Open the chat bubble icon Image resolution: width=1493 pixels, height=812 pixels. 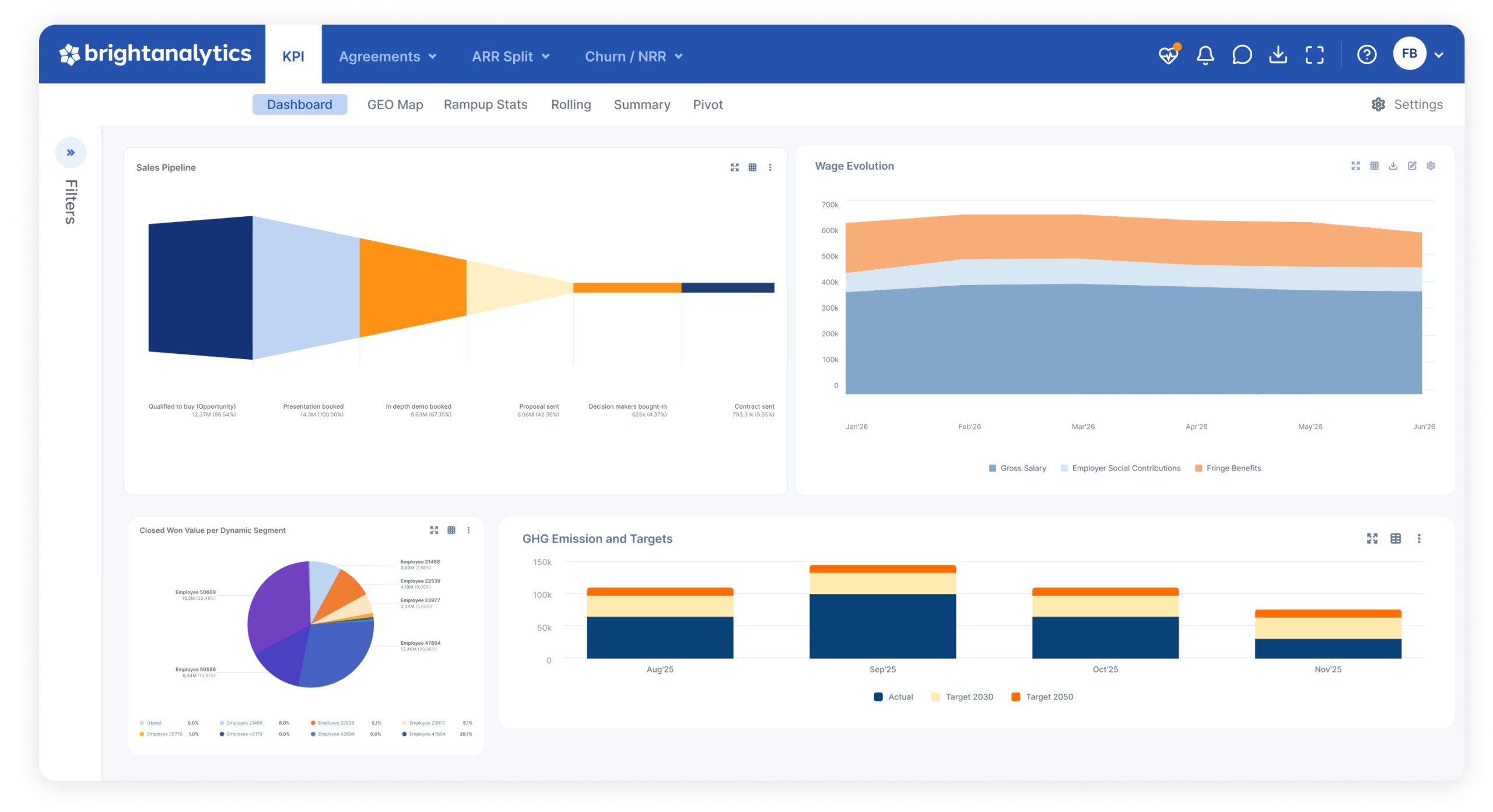[1241, 55]
